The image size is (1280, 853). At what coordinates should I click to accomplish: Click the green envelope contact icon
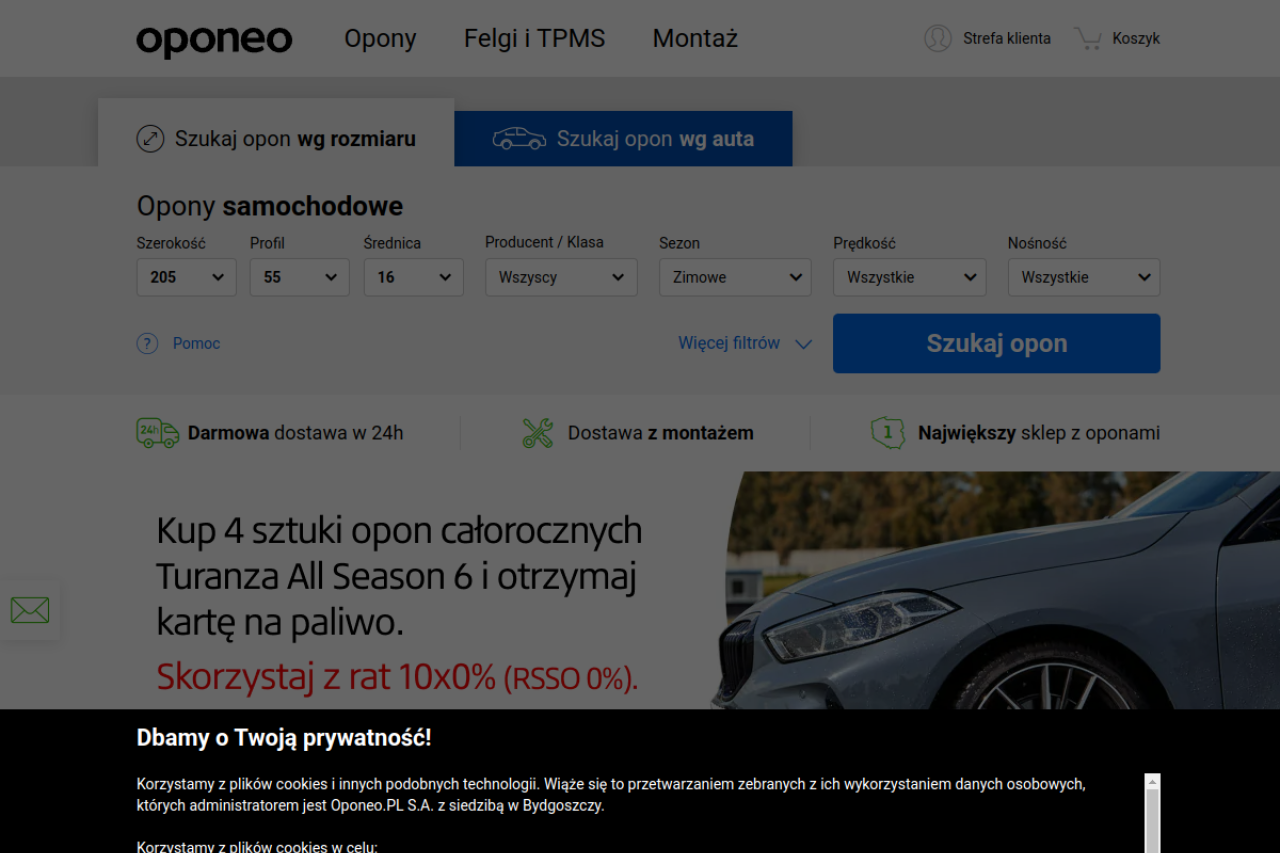click(30, 610)
